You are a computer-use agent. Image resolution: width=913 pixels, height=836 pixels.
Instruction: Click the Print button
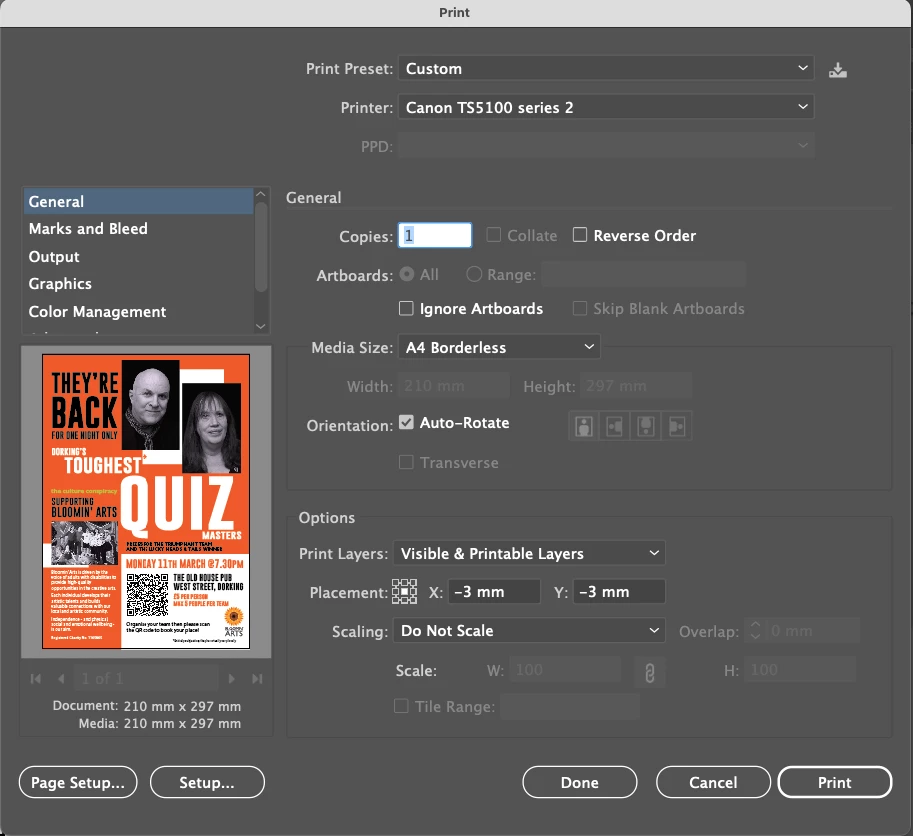click(x=834, y=782)
